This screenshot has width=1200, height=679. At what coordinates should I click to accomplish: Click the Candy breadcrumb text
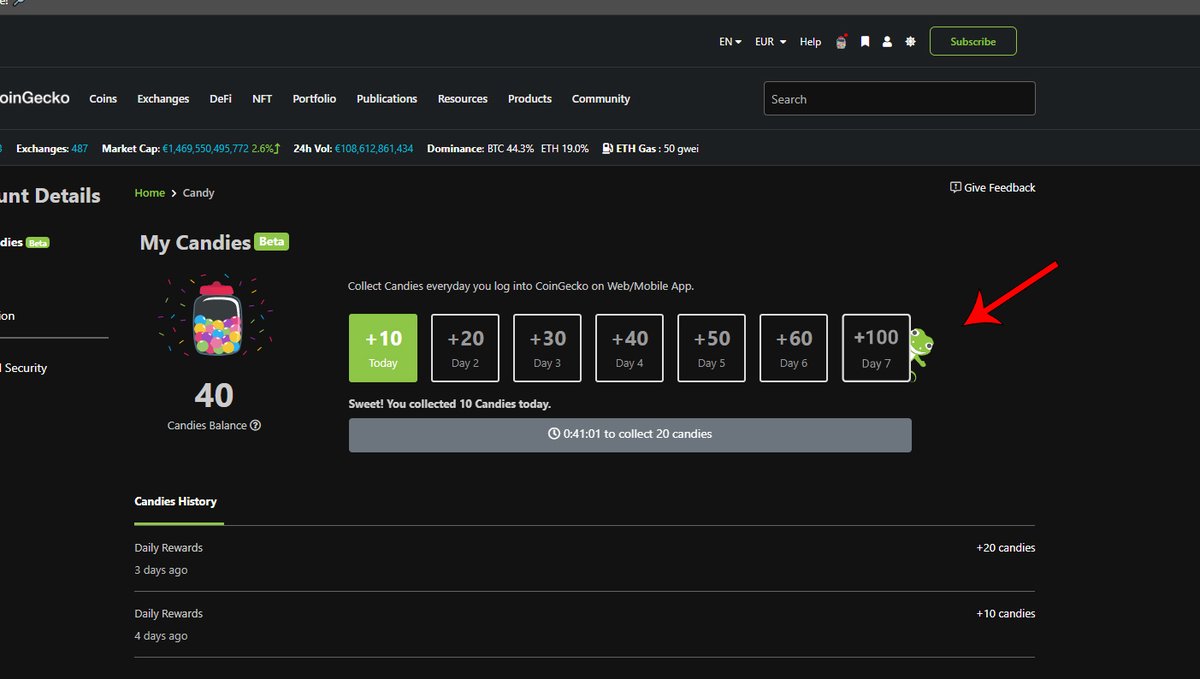point(198,193)
